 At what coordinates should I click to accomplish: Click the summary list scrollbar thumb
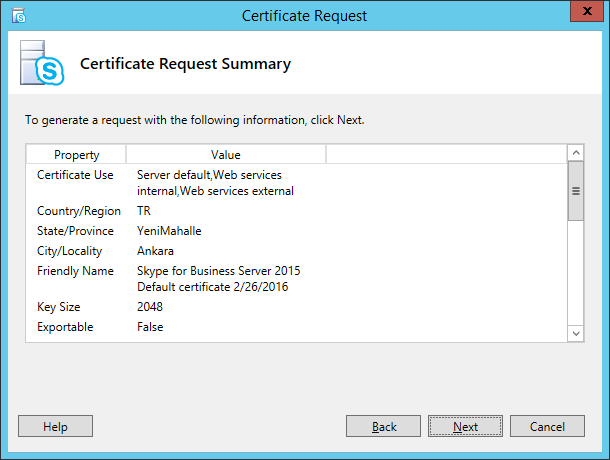576,191
